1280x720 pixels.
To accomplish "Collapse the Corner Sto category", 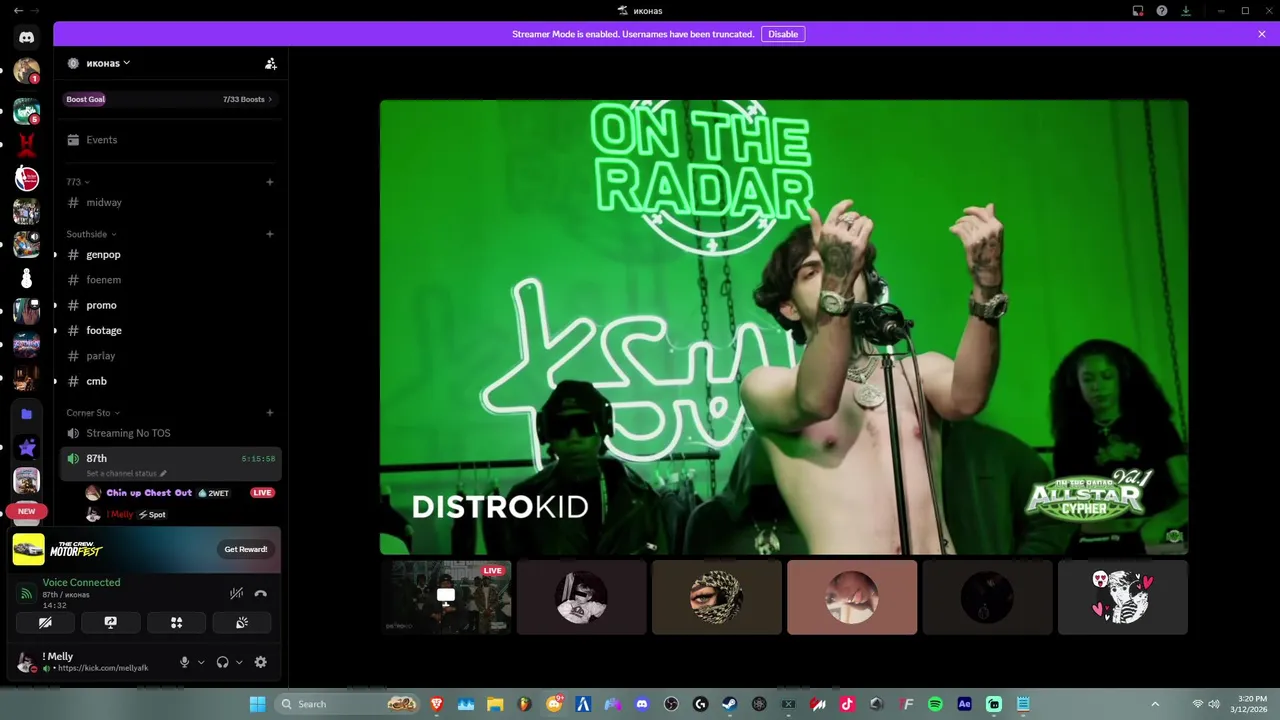I will [x=93, y=413].
